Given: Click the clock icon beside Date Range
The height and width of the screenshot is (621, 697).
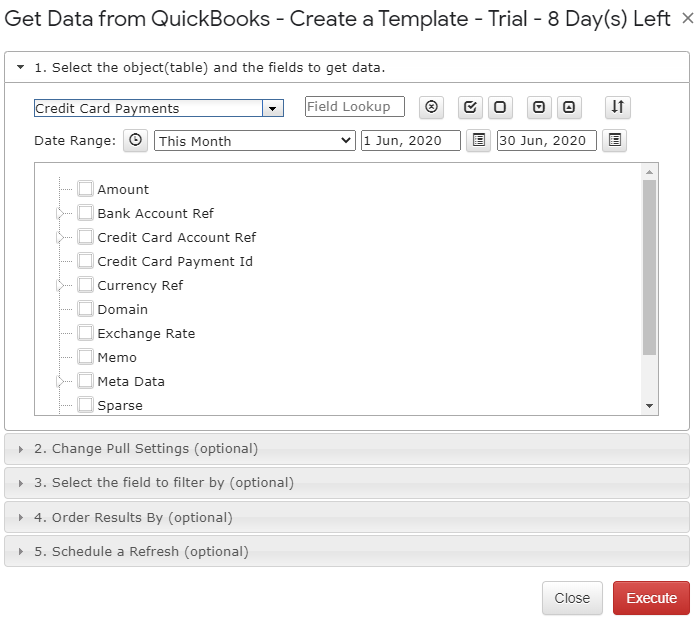Looking at the screenshot, I should 135,140.
